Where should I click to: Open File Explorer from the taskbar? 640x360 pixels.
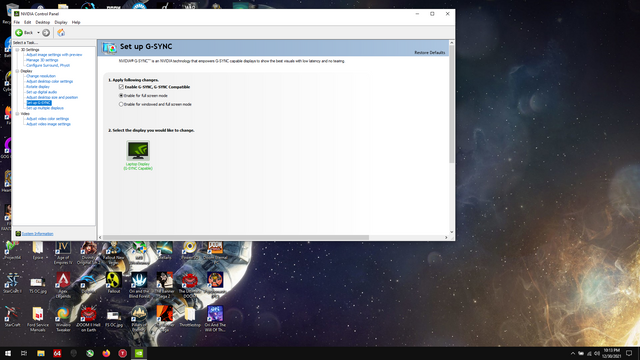(x=41, y=353)
